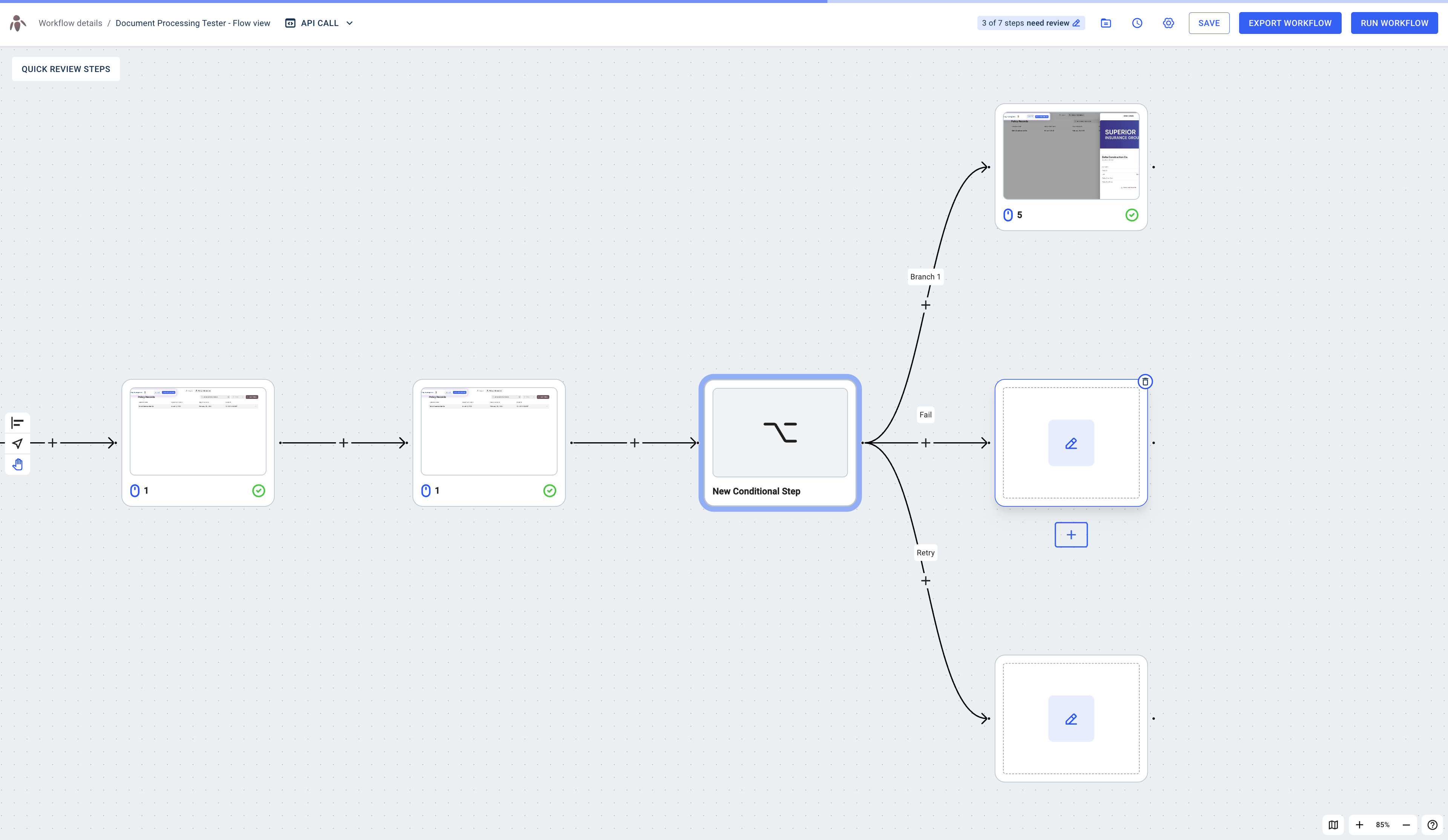
Task: Click EXPORT WORKFLOW
Action: pos(1290,23)
